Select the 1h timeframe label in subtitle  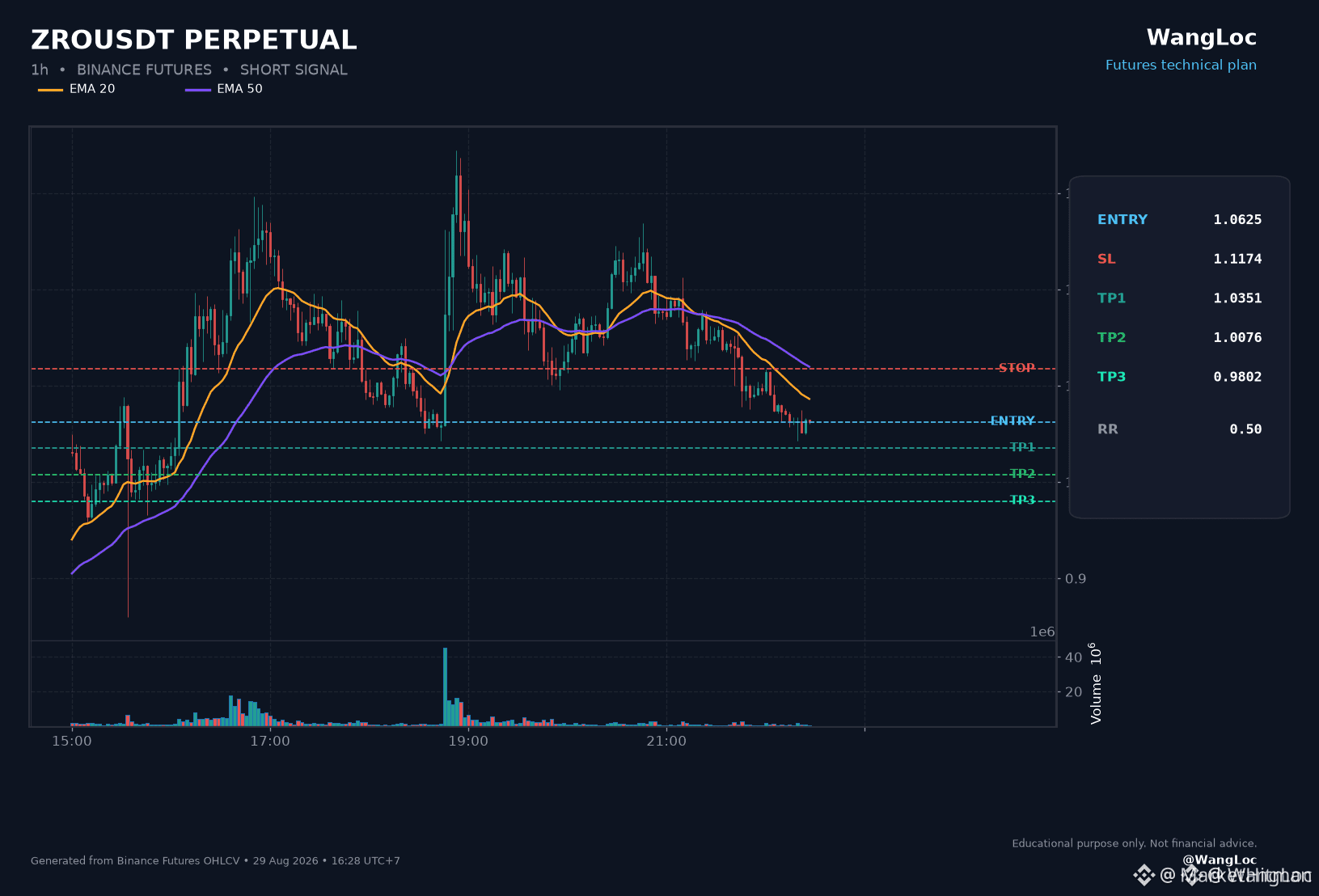point(40,70)
